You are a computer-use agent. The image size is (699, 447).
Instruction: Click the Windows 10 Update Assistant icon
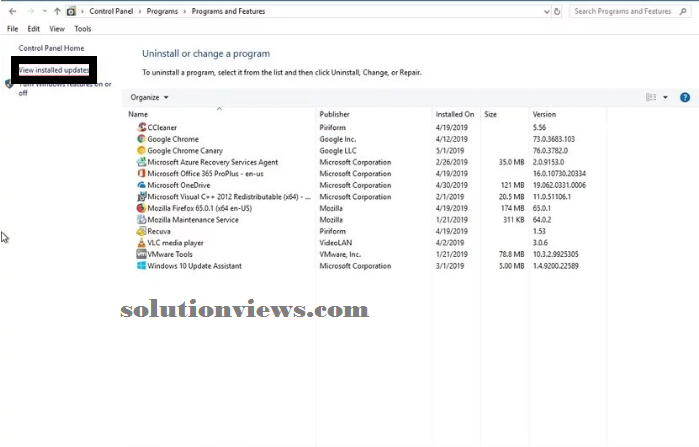pos(141,266)
